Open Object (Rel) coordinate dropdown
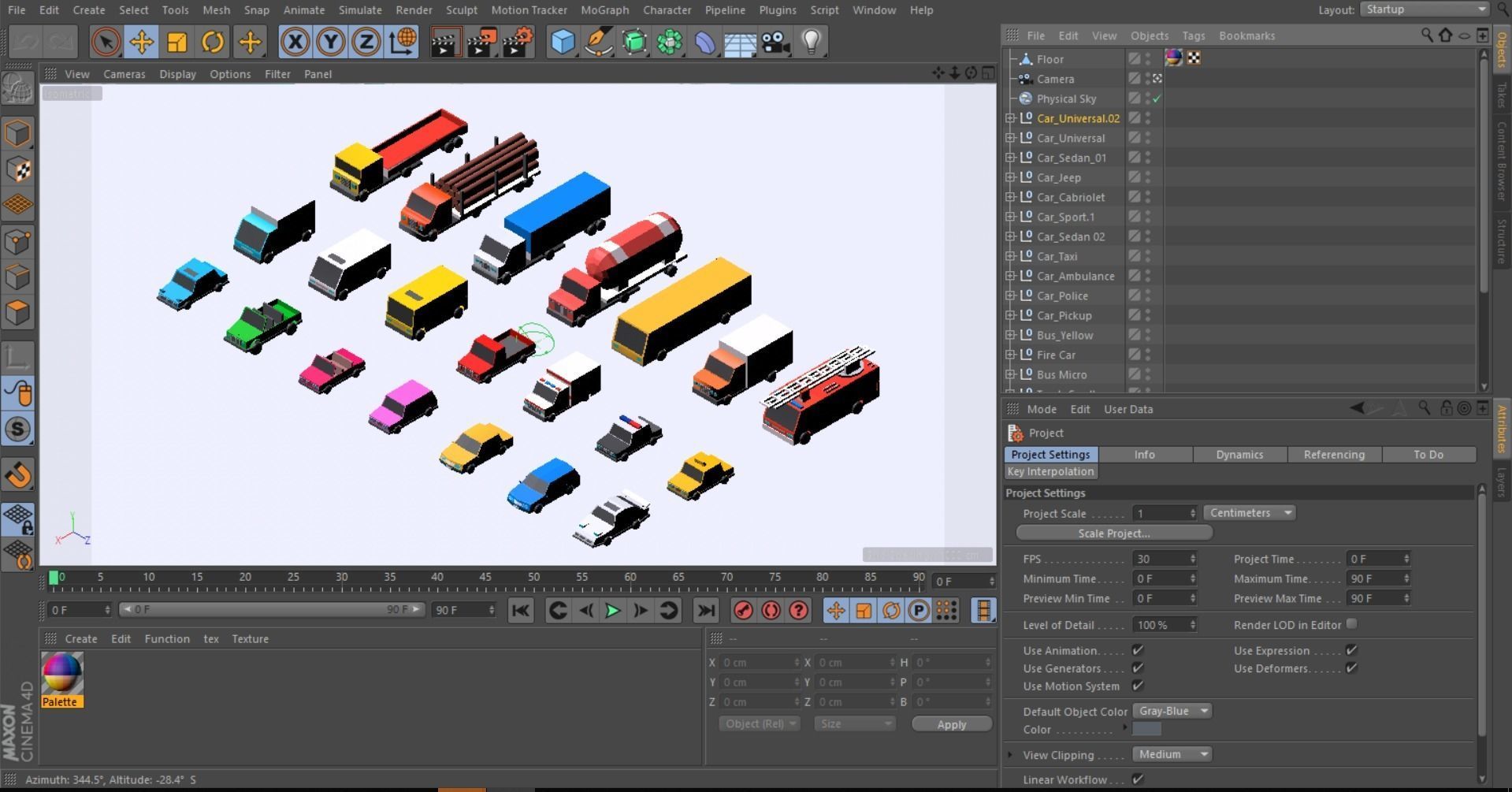 point(760,723)
